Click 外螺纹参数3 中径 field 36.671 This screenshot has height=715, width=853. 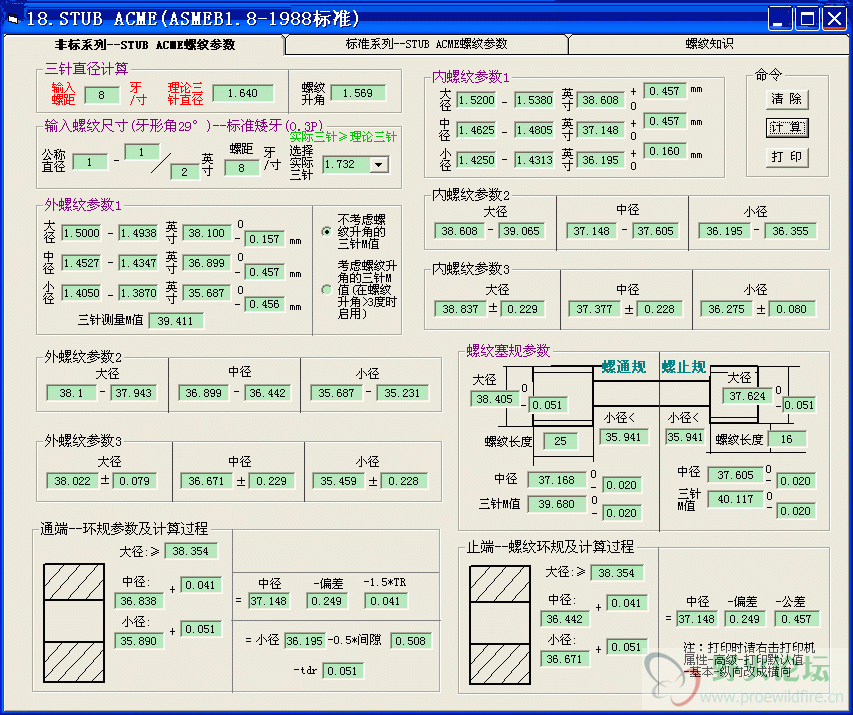coord(206,481)
